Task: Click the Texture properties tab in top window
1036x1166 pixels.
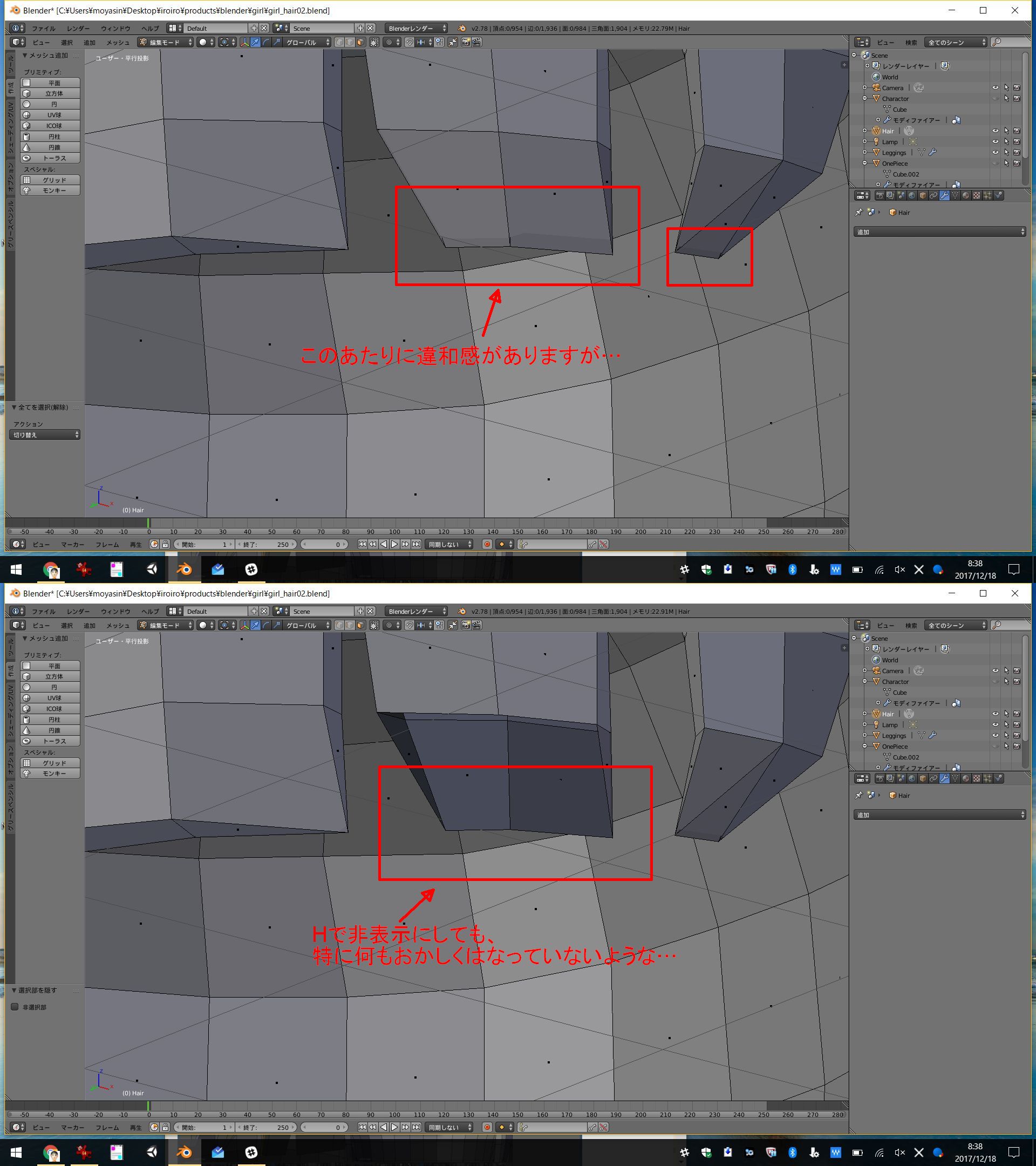Action: [977, 195]
